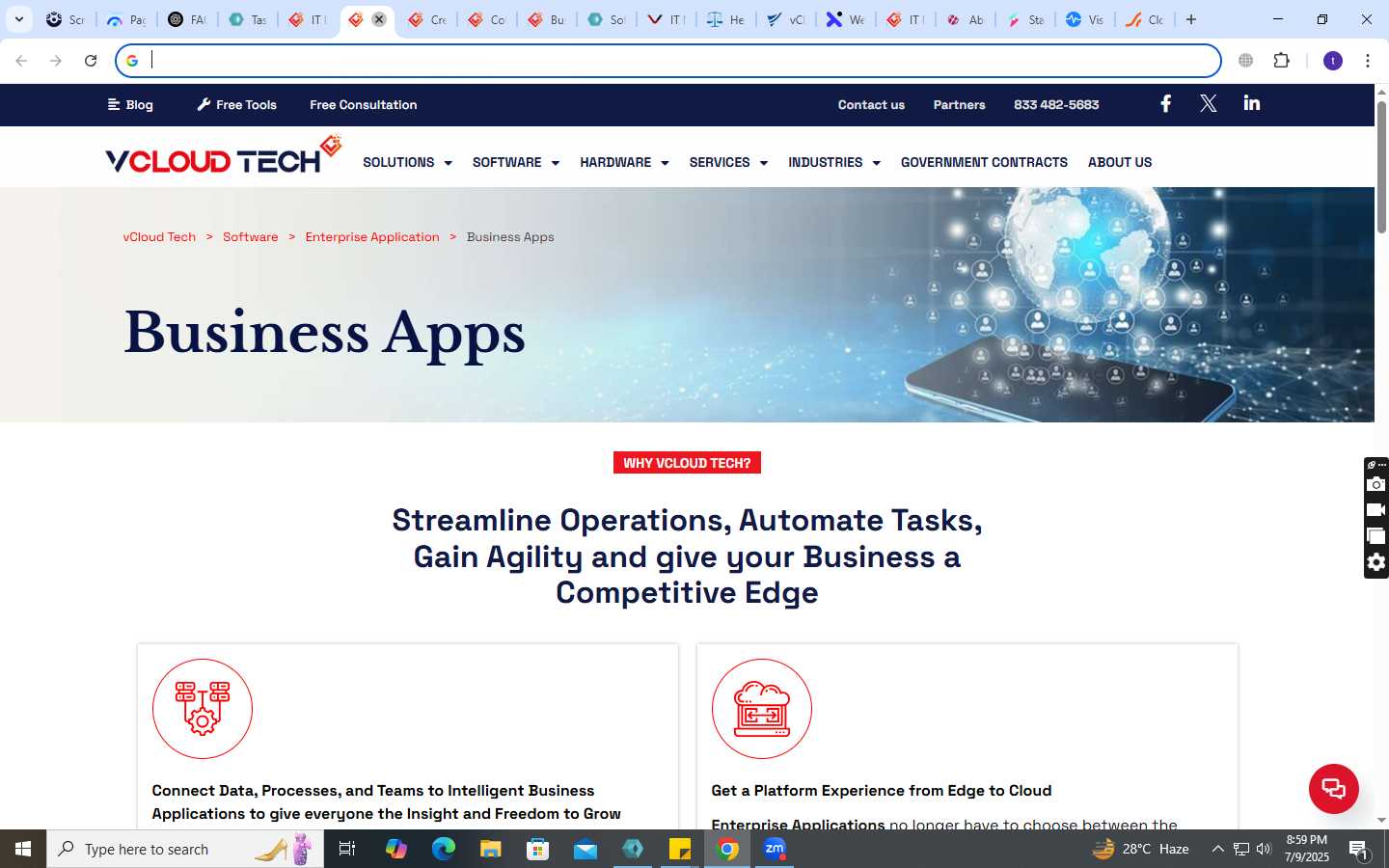Go to Software breadcrumb
Viewport: 1389px width, 868px height.
point(250,236)
